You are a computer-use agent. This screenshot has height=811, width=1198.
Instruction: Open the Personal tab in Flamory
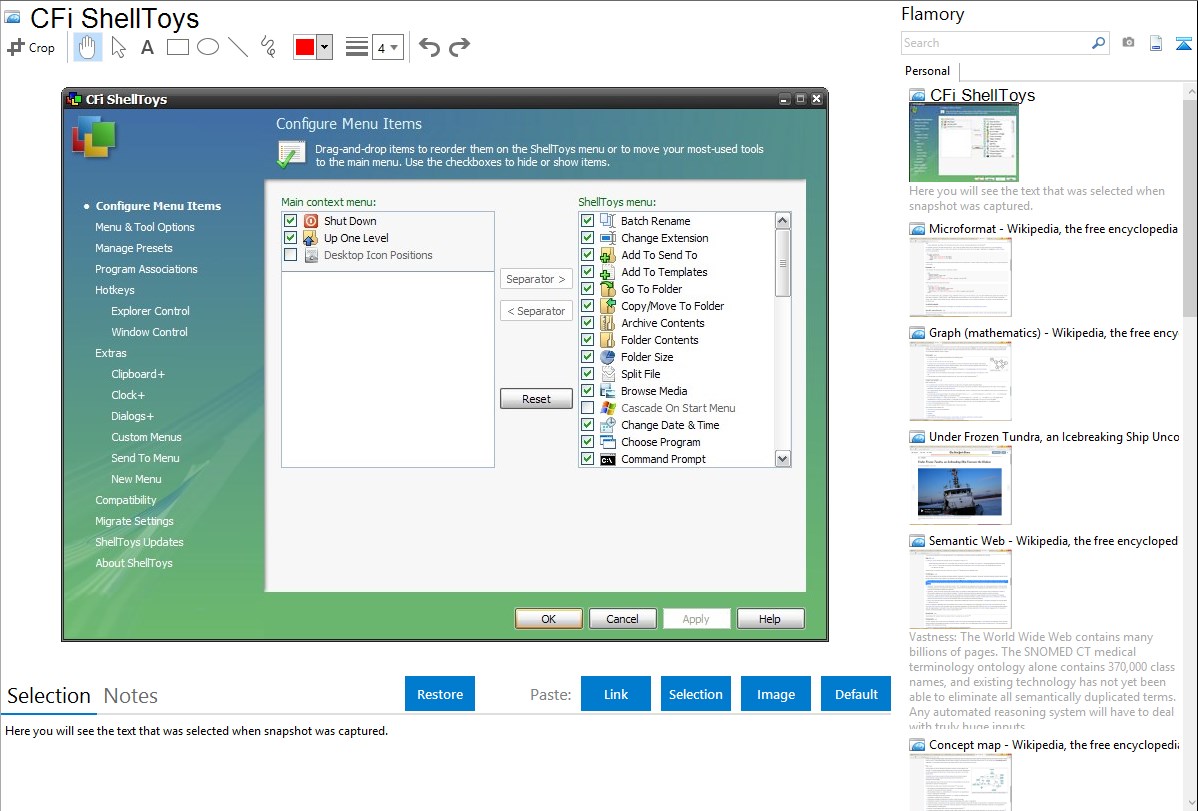pos(928,71)
